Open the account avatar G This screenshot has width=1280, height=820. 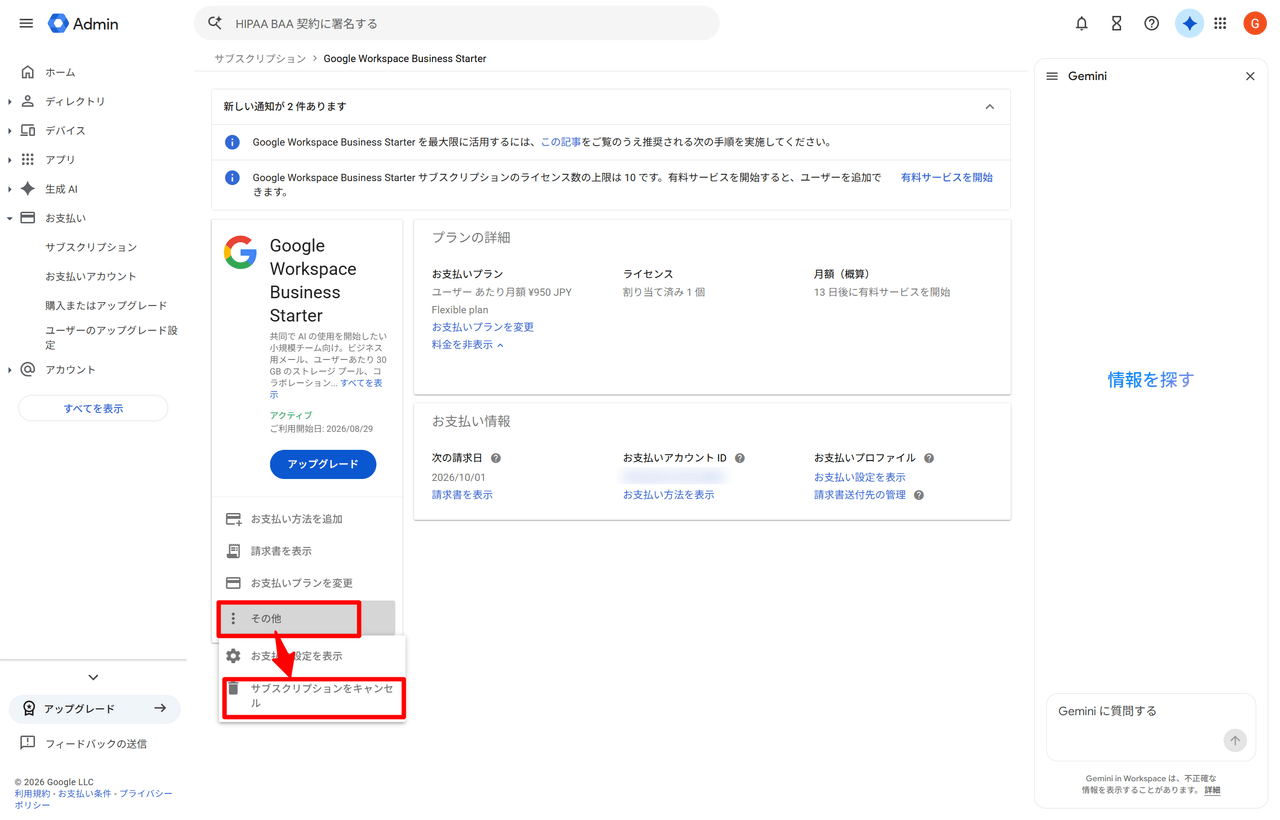point(1255,23)
